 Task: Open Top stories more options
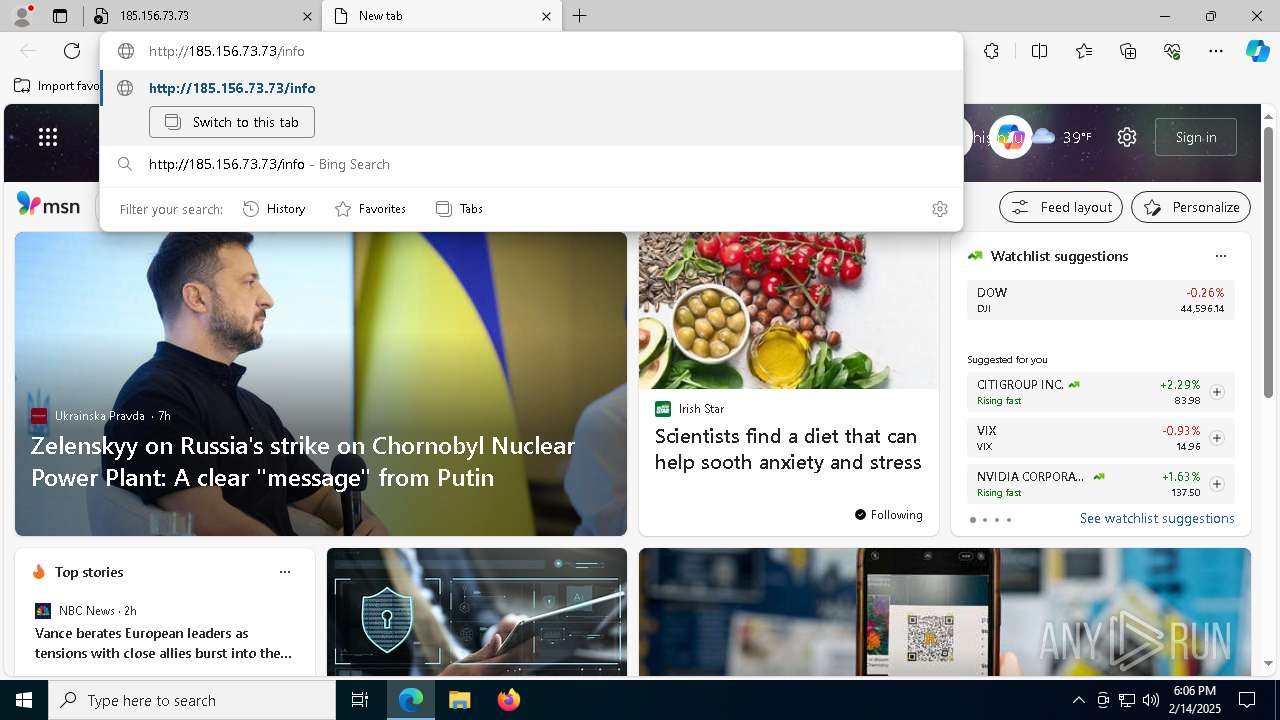point(285,572)
